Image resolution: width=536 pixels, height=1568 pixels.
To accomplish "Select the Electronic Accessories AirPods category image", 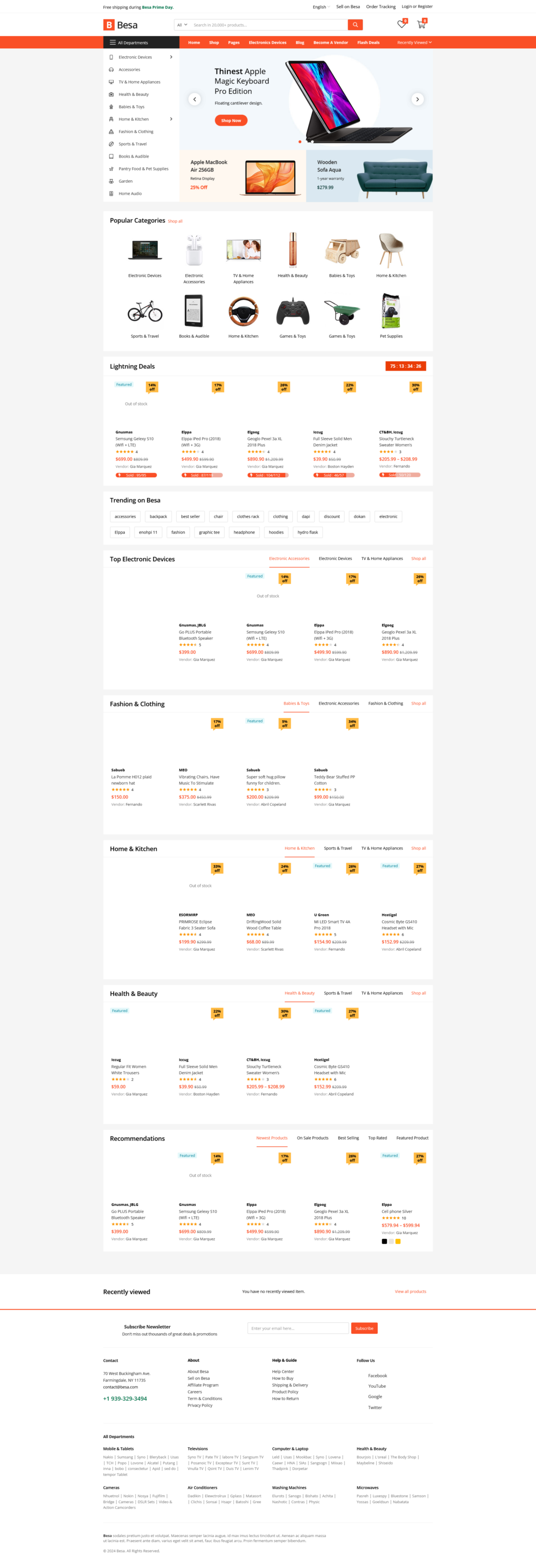I will coord(194,250).
